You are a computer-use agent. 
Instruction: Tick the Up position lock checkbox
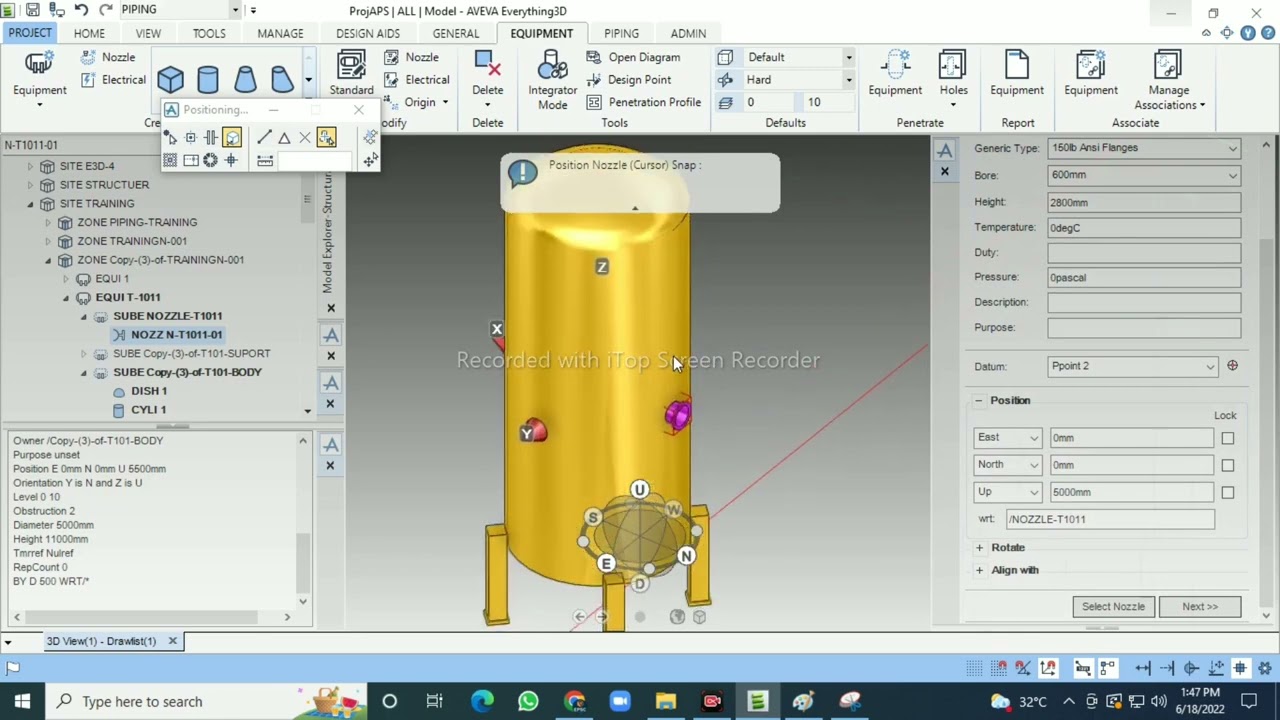pos(1227,492)
